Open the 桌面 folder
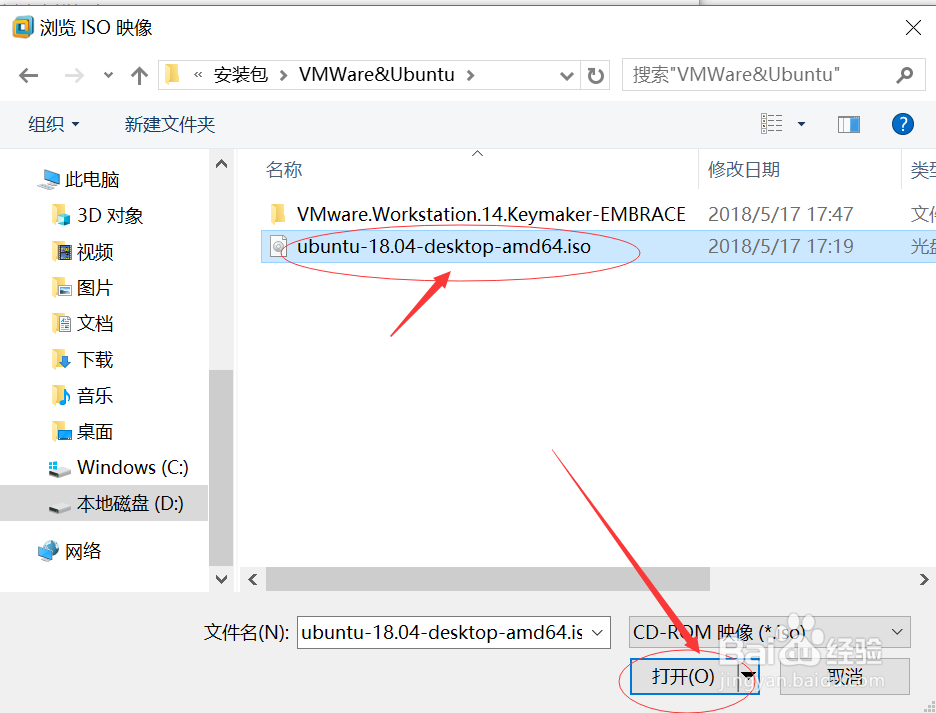The width and height of the screenshot is (936, 713). 83,431
